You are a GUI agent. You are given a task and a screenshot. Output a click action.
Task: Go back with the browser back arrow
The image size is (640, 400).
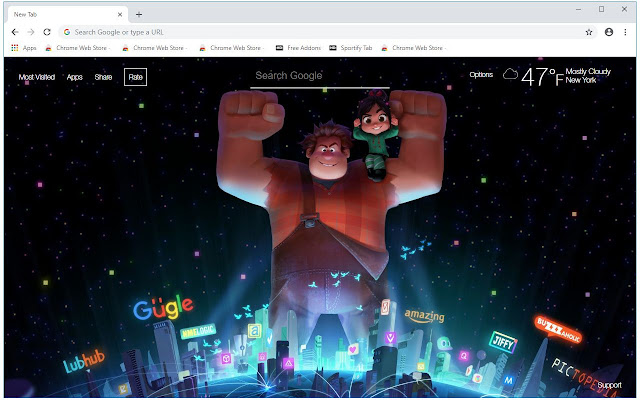15,32
